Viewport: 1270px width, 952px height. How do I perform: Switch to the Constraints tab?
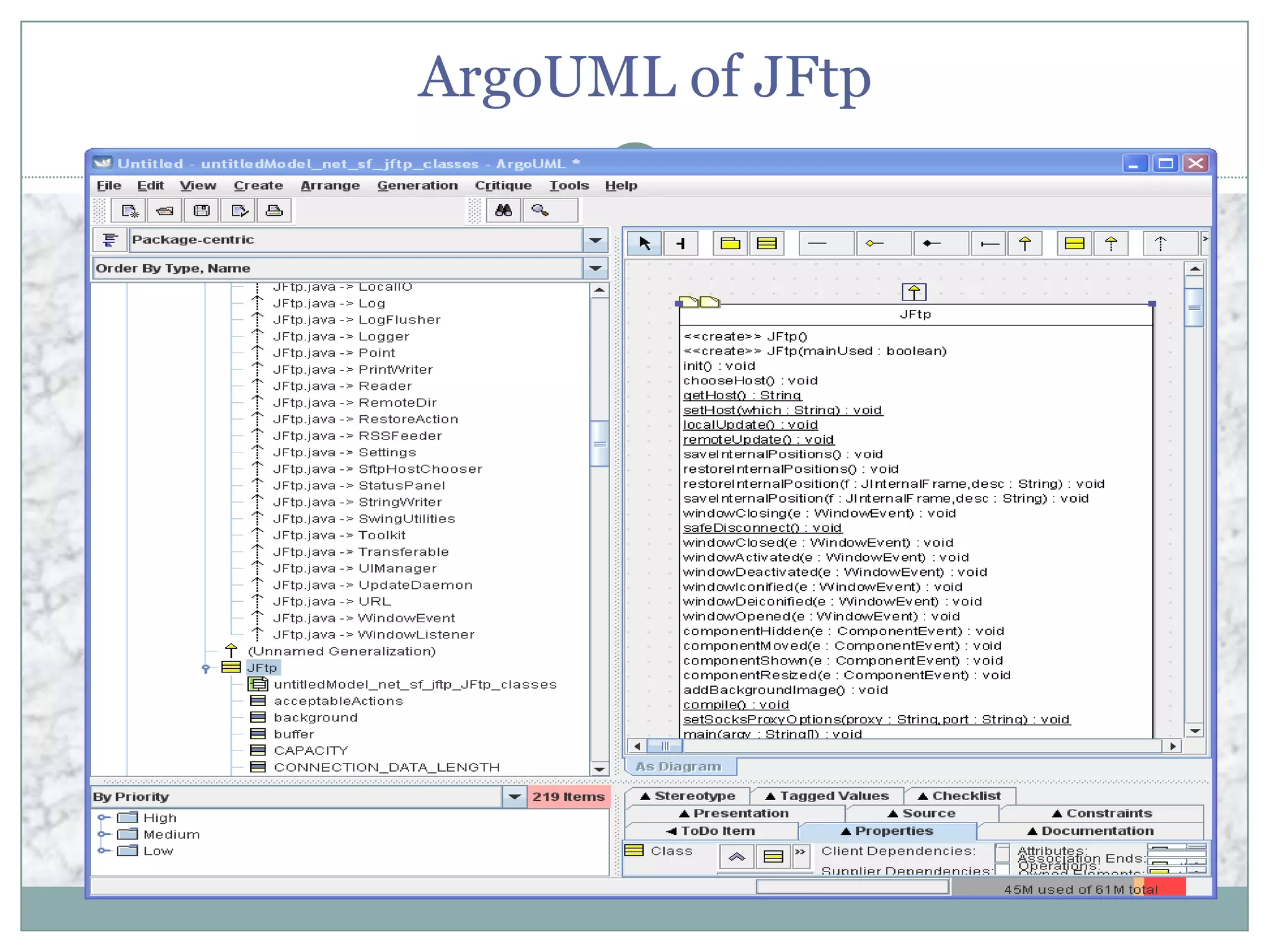[x=1102, y=814]
